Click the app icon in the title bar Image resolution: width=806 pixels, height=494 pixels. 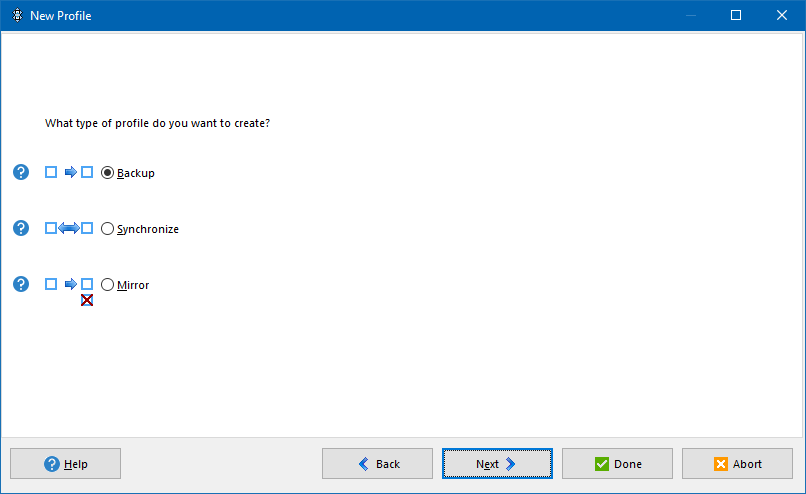(17, 16)
